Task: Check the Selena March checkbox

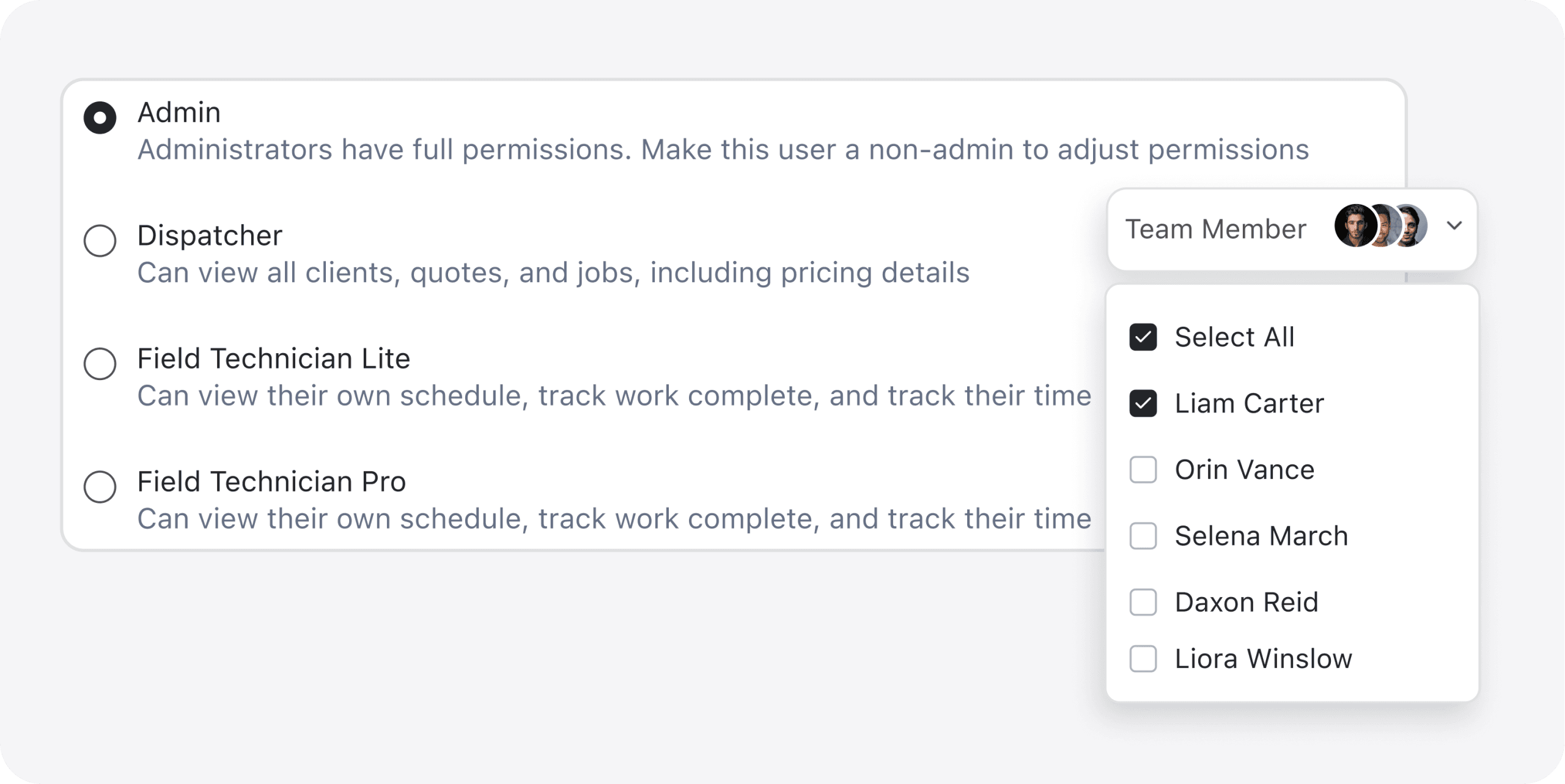Action: tap(1143, 536)
